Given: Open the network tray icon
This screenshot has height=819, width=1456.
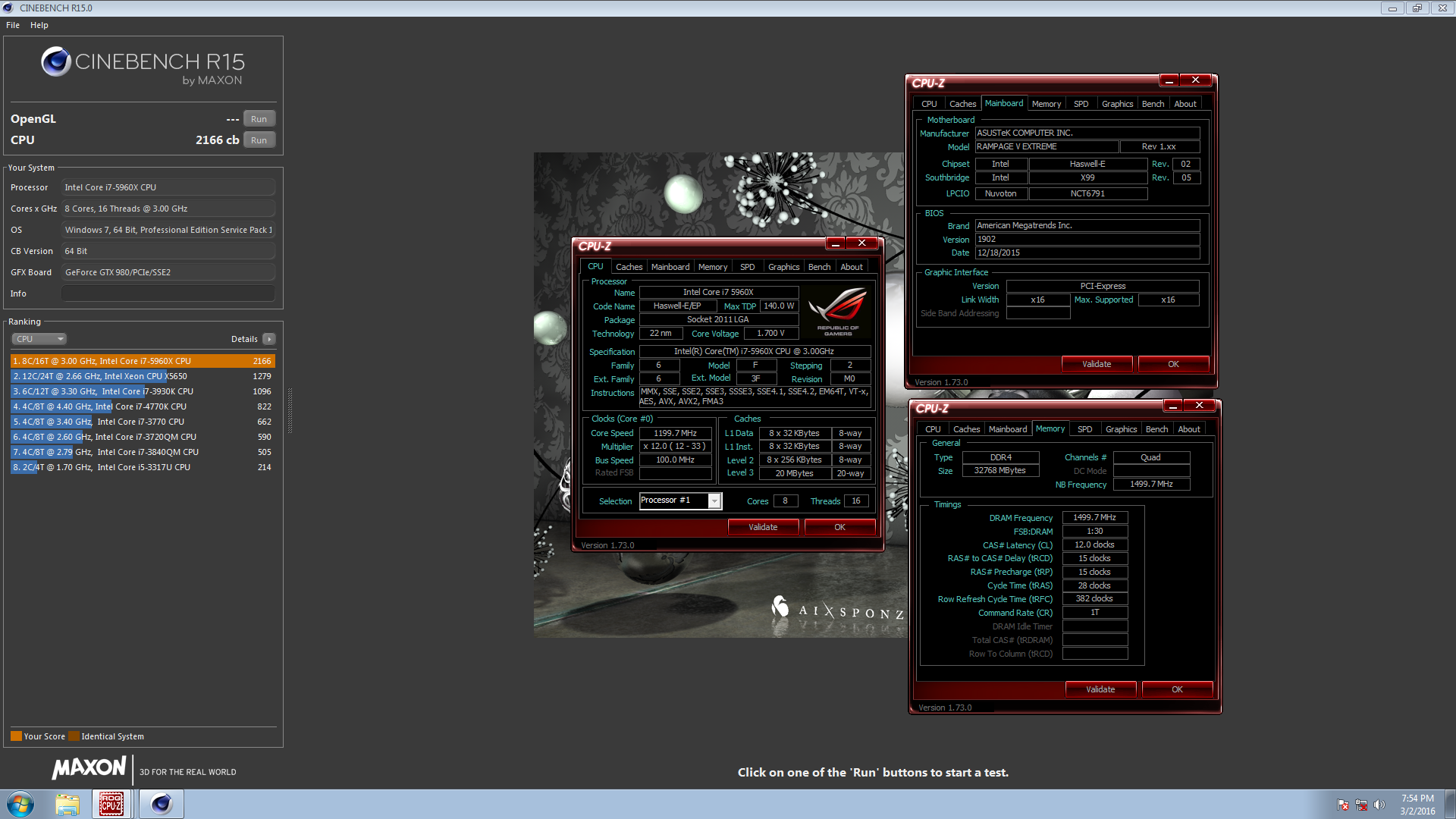Looking at the screenshot, I should click(1361, 805).
